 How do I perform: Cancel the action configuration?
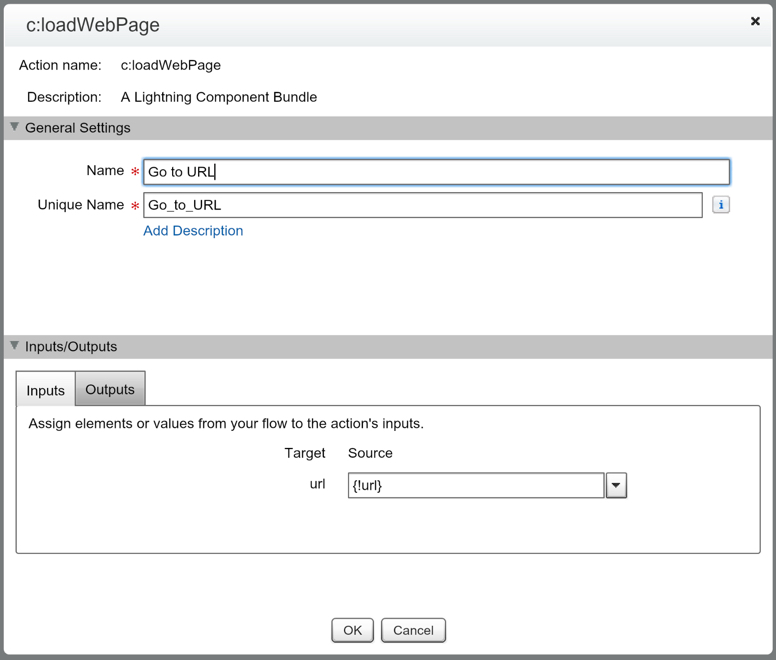tap(413, 631)
